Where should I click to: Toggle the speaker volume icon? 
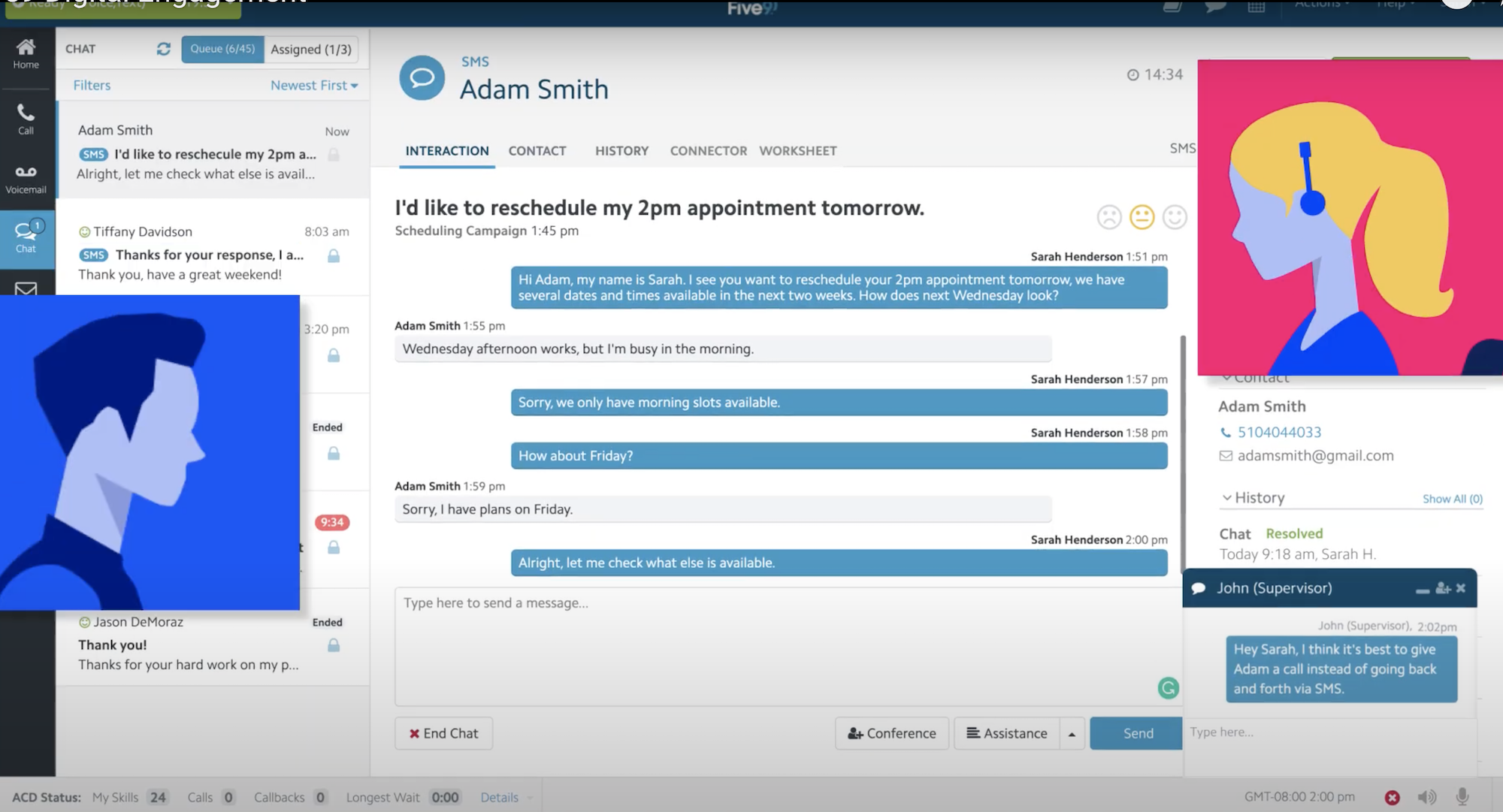pos(1426,797)
